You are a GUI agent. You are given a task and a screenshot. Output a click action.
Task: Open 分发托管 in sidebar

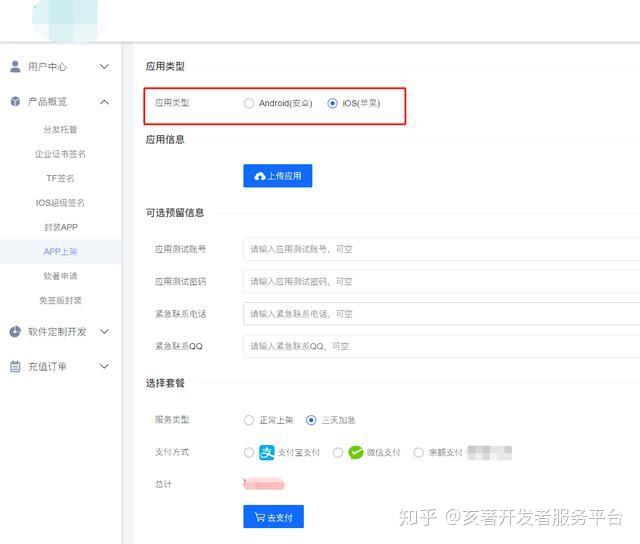pos(60,129)
